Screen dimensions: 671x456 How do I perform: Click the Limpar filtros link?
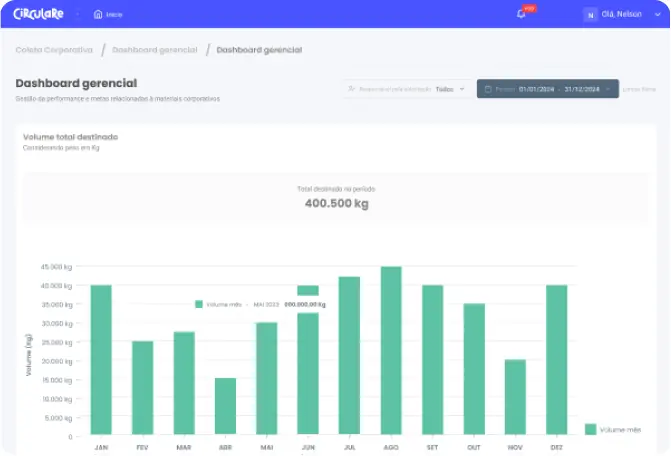coord(639,89)
